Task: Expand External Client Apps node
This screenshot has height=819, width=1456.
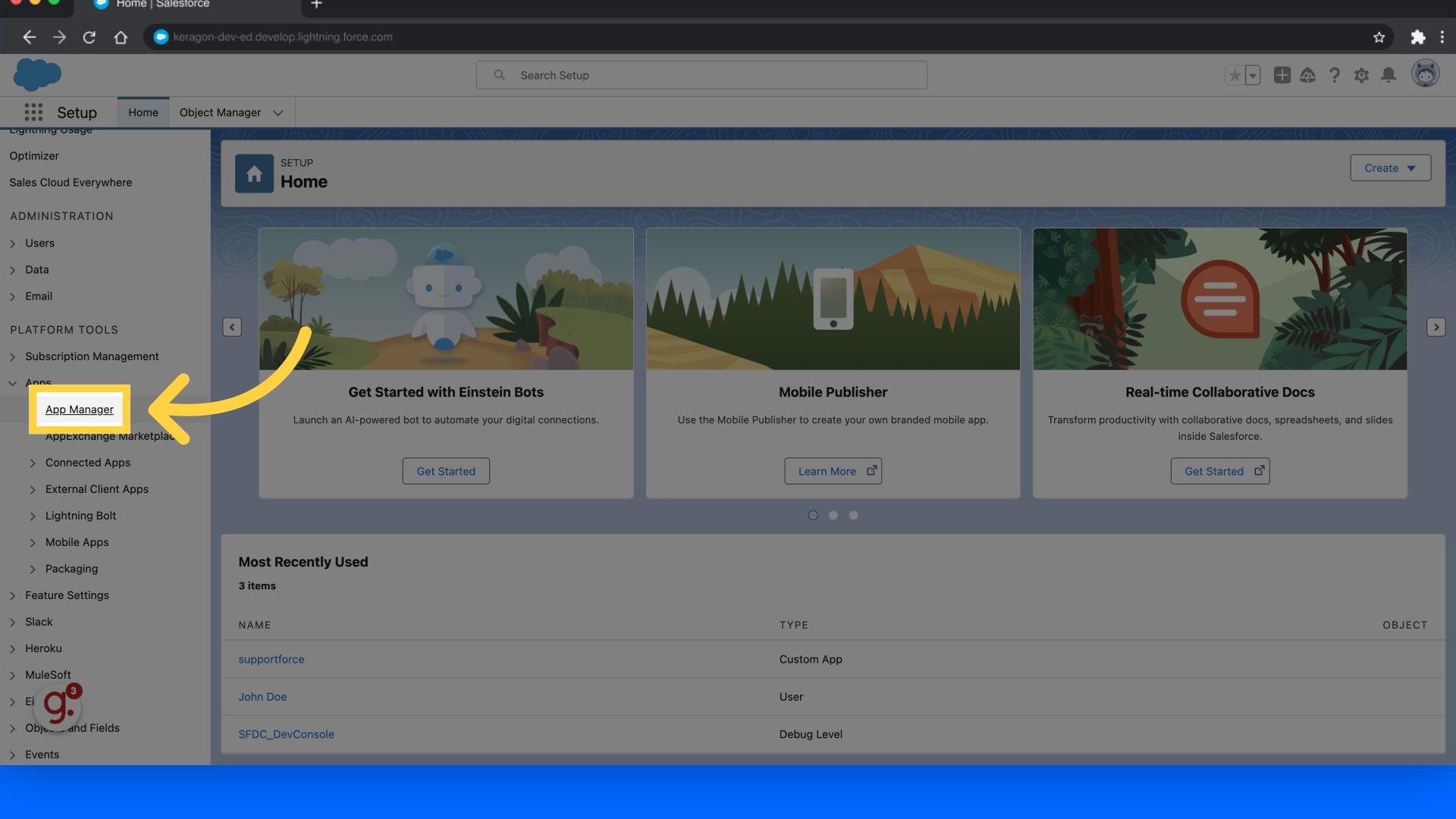Action: click(x=33, y=490)
